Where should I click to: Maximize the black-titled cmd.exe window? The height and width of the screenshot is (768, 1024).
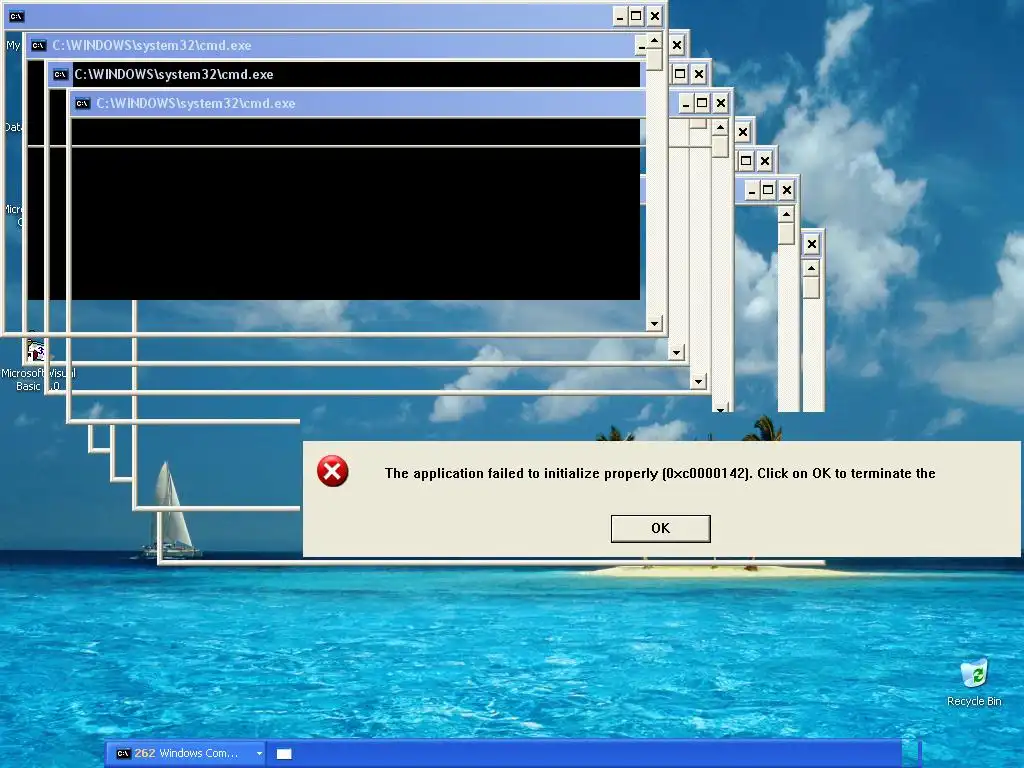coord(680,74)
